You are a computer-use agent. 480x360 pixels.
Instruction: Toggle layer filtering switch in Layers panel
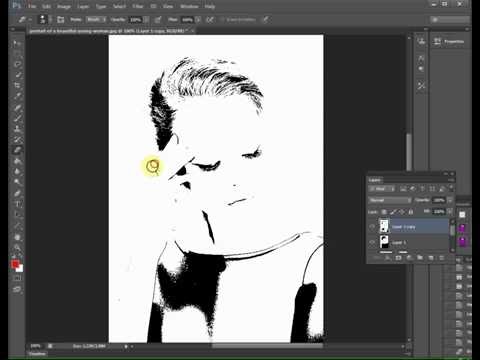point(451,188)
